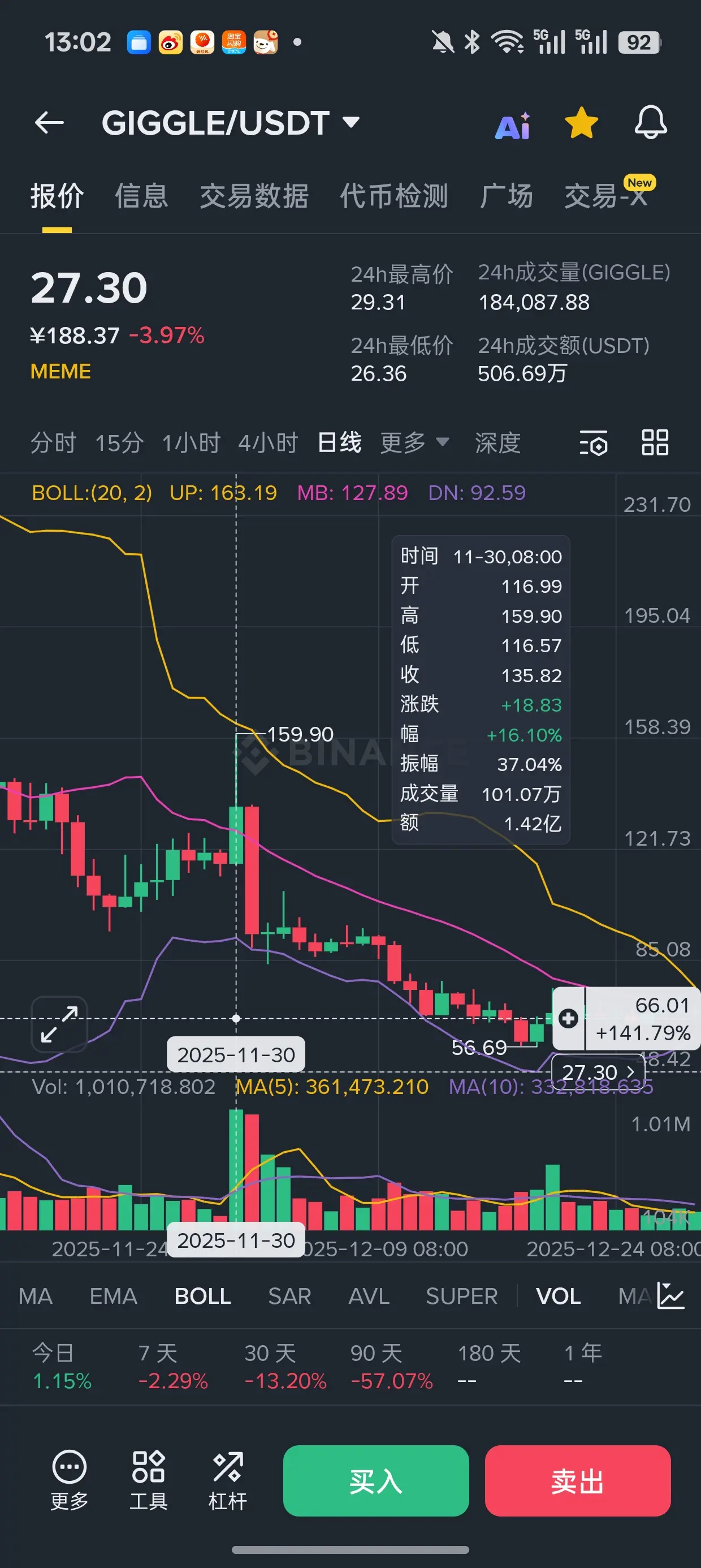
Task: Expand chart to fullscreen
Action: [59, 1024]
